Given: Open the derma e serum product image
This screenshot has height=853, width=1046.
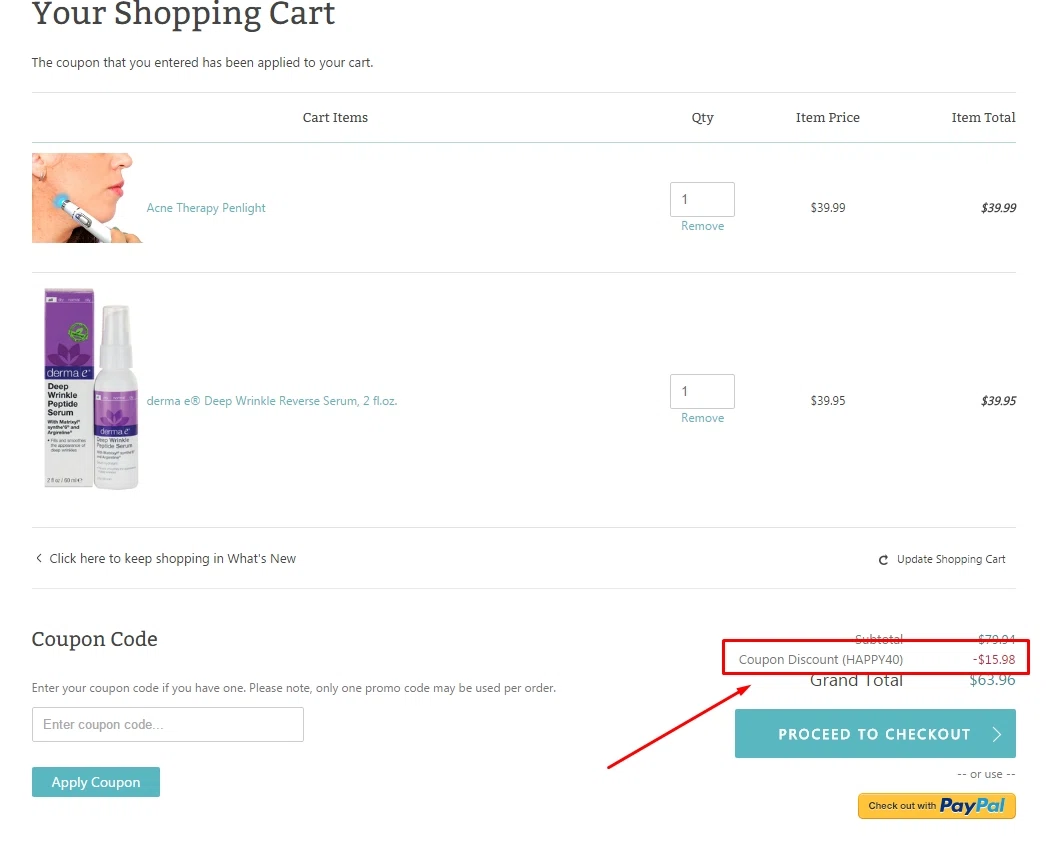Looking at the screenshot, I should [91, 389].
